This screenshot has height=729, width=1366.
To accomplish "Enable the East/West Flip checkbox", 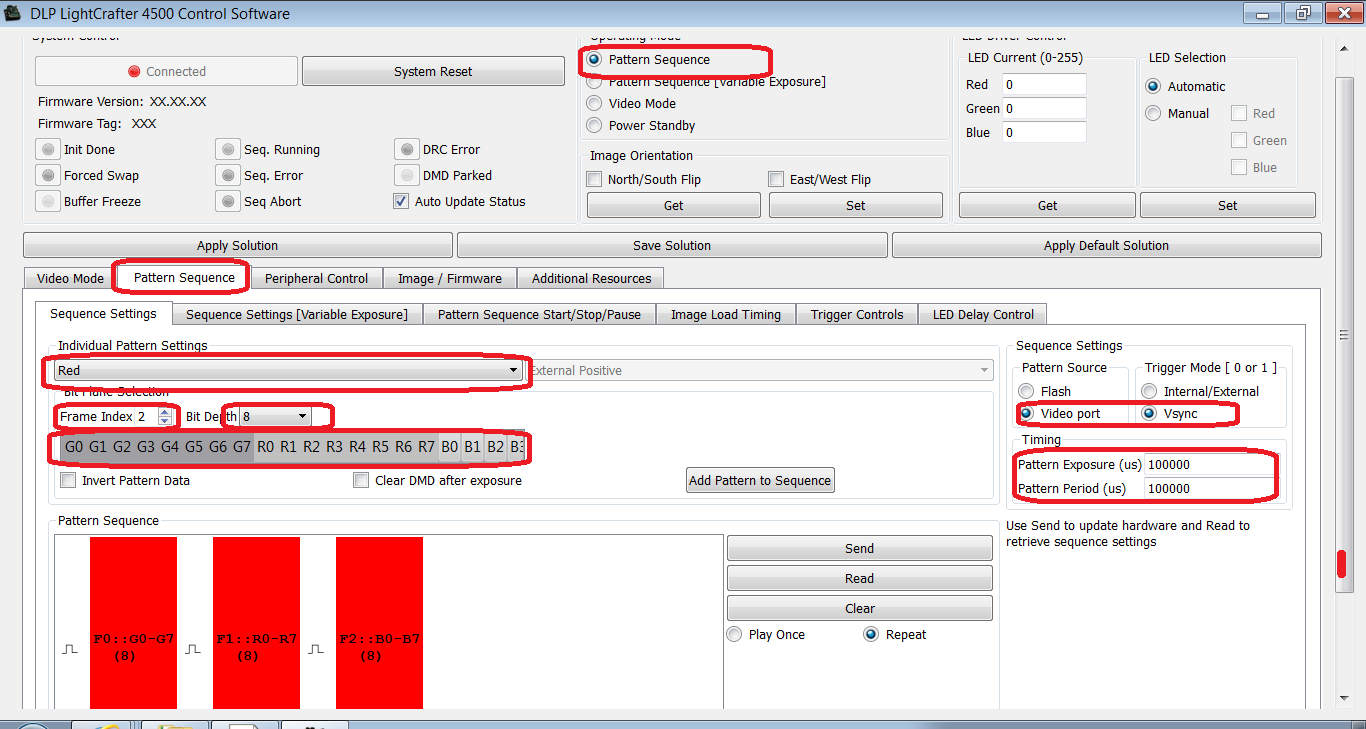I will 776,180.
